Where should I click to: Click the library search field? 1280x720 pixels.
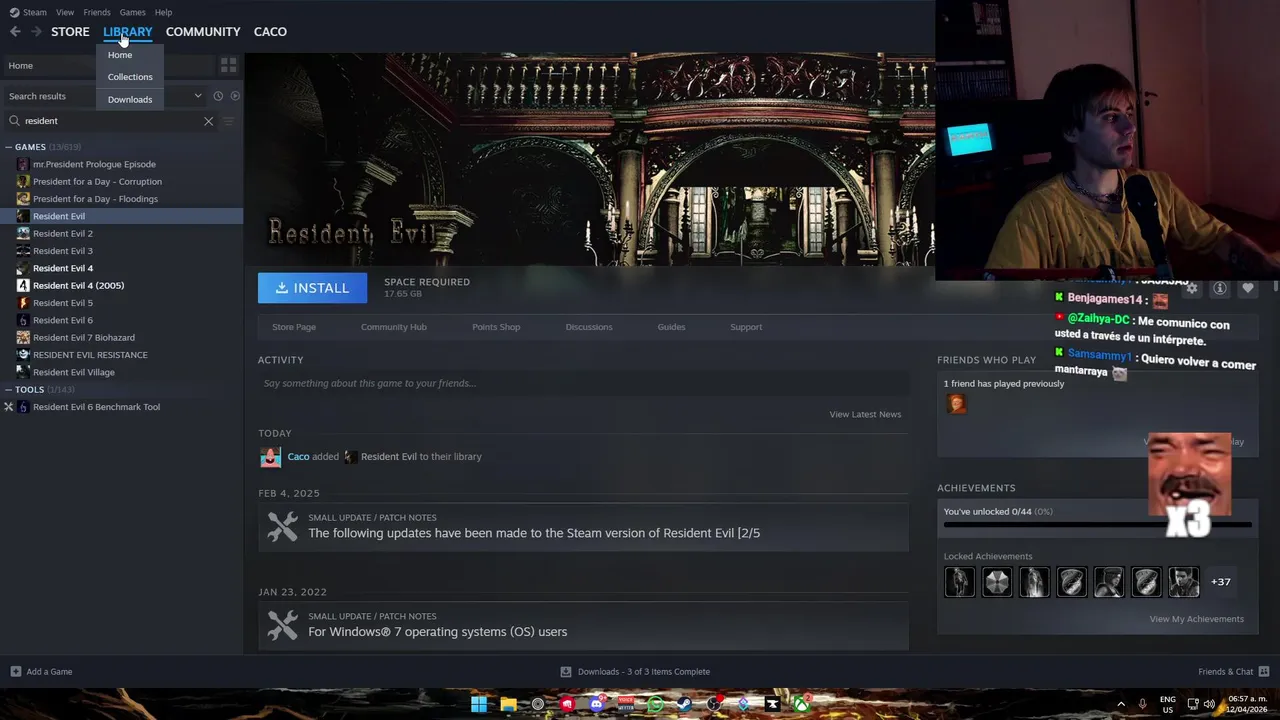110,121
